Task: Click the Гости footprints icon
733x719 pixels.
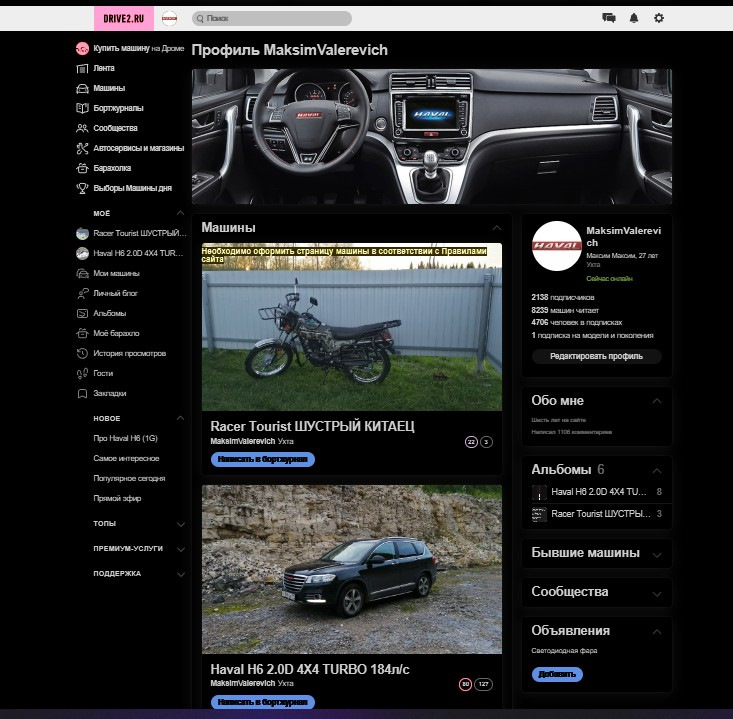Action: [82, 374]
